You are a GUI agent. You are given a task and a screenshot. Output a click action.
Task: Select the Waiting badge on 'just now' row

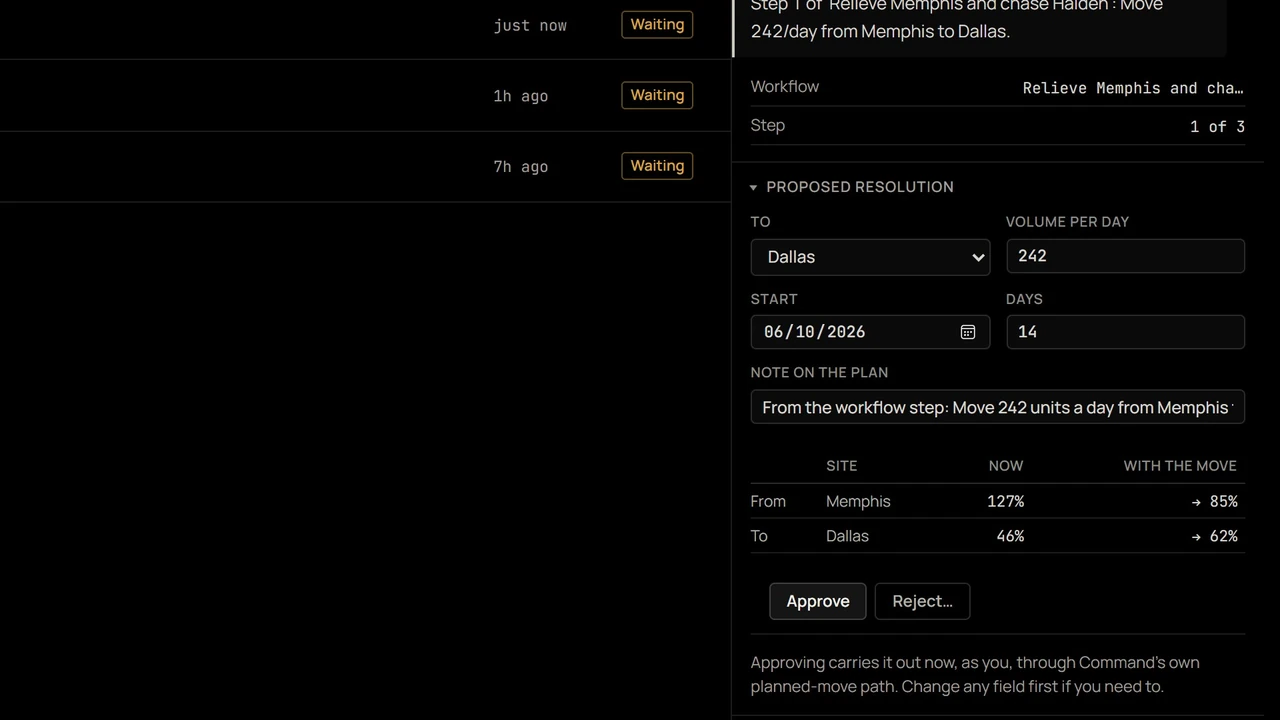coord(657,24)
